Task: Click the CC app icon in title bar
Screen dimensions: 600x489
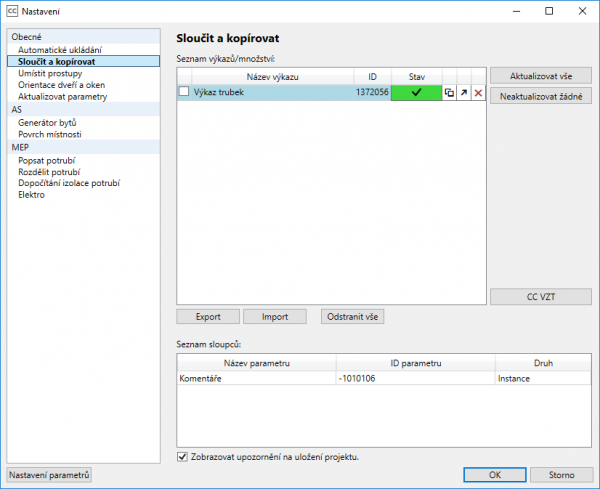Action: tap(12, 11)
